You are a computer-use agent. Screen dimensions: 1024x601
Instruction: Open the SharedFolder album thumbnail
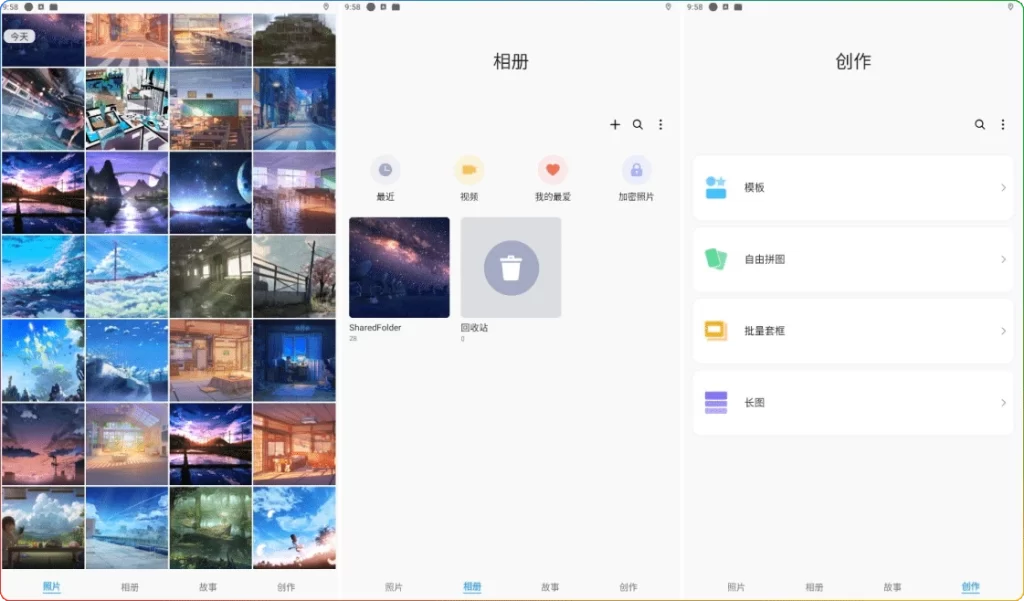point(398,267)
